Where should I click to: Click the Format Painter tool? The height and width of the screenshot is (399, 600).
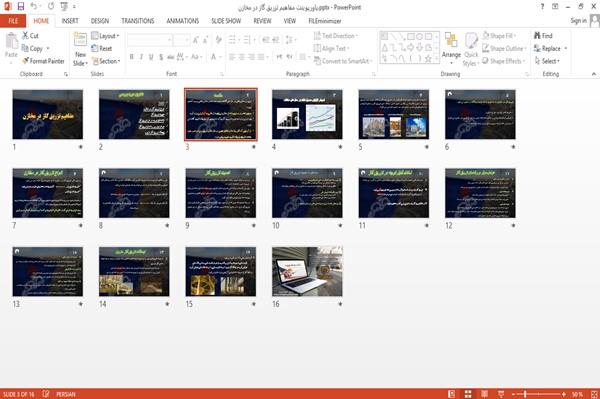43,61
